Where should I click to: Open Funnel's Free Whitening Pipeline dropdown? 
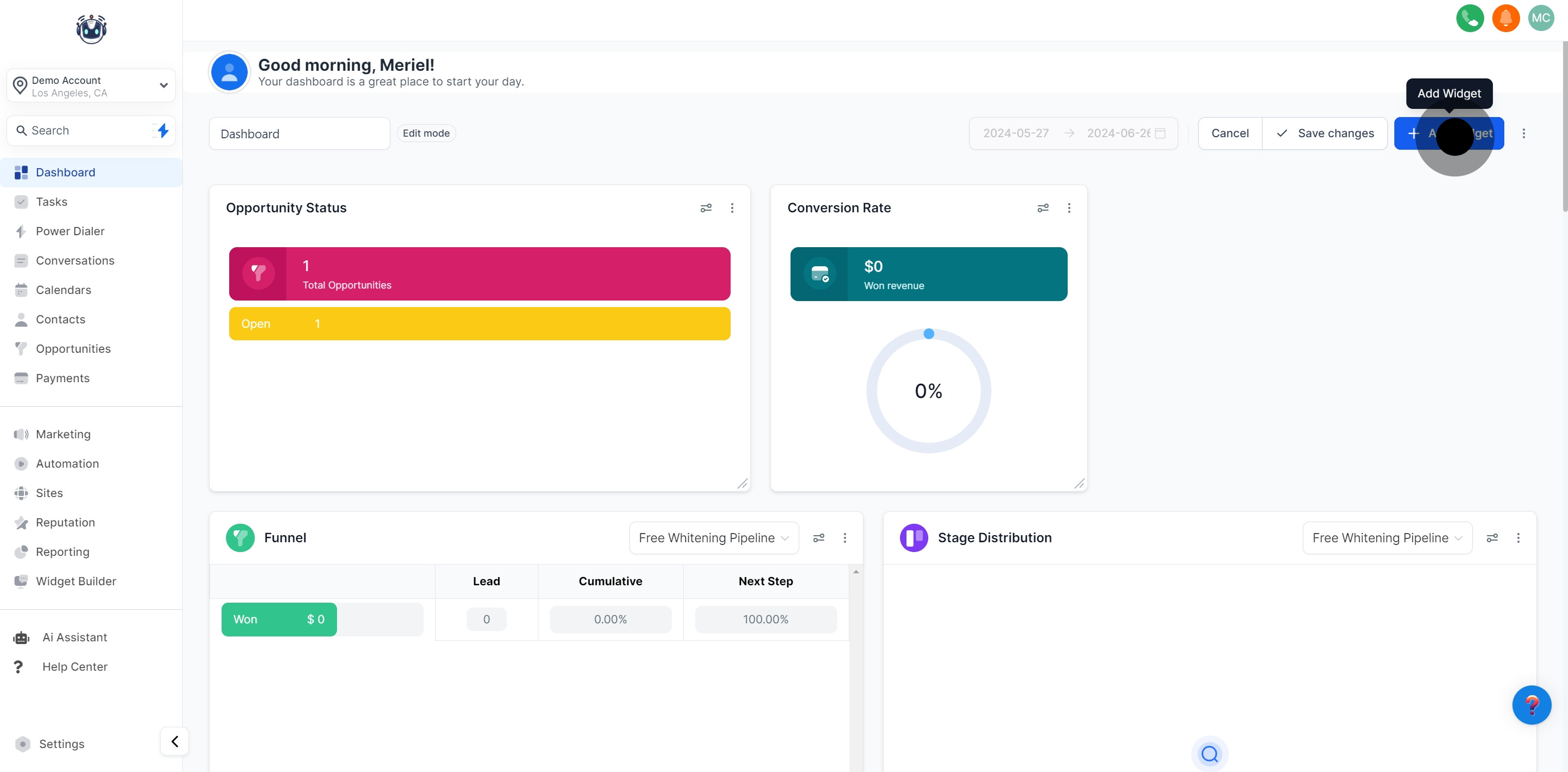(713, 537)
